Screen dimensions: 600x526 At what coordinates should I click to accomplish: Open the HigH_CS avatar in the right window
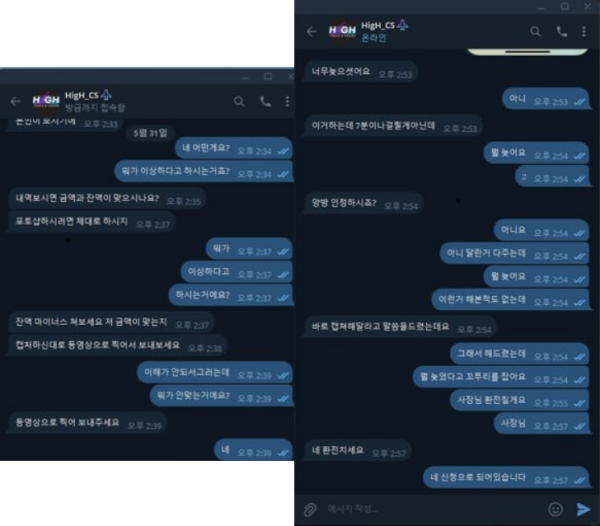[342, 31]
